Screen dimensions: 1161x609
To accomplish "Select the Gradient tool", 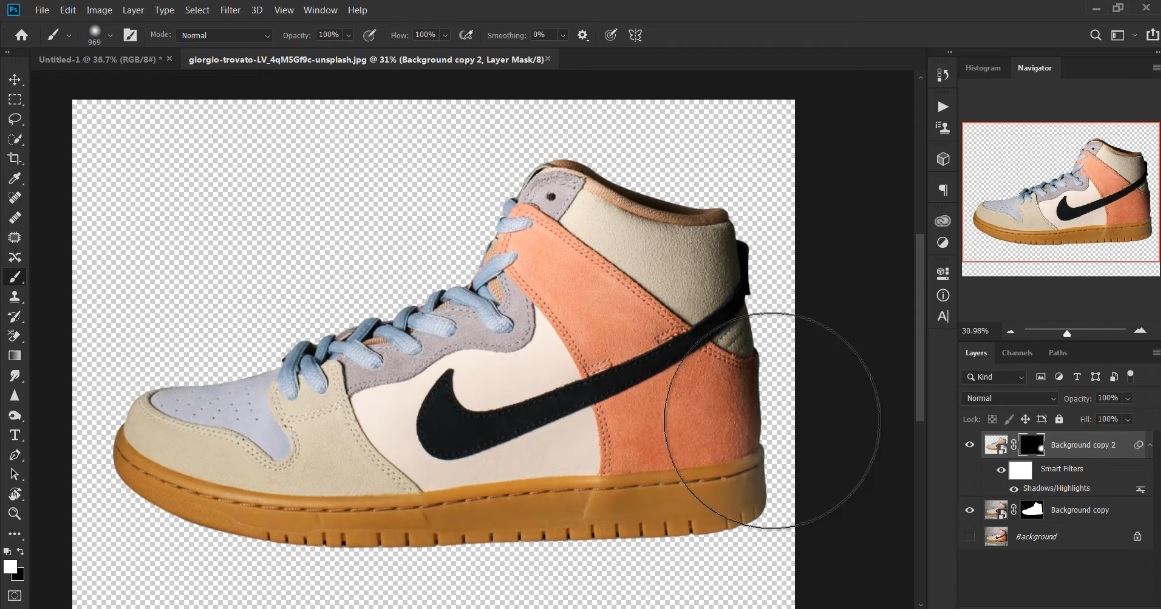I will (x=15, y=356).
